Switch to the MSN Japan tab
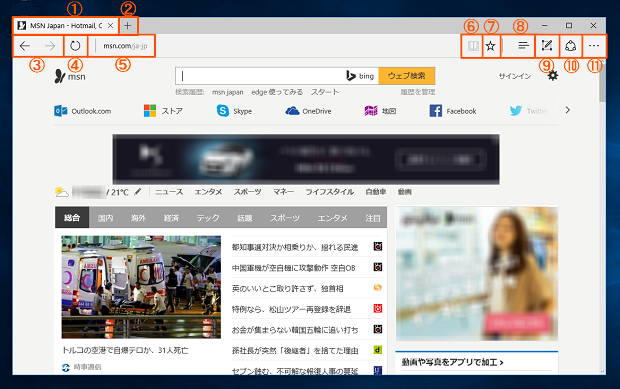 (65, 26)
